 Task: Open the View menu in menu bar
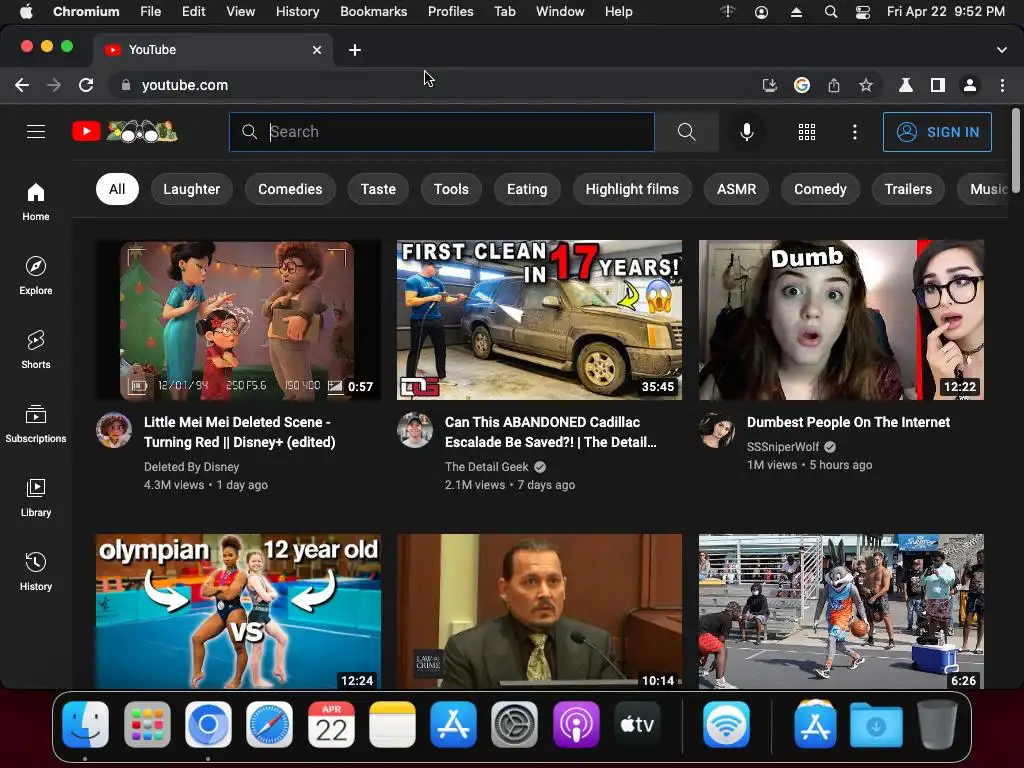click(x=240, y=12)
